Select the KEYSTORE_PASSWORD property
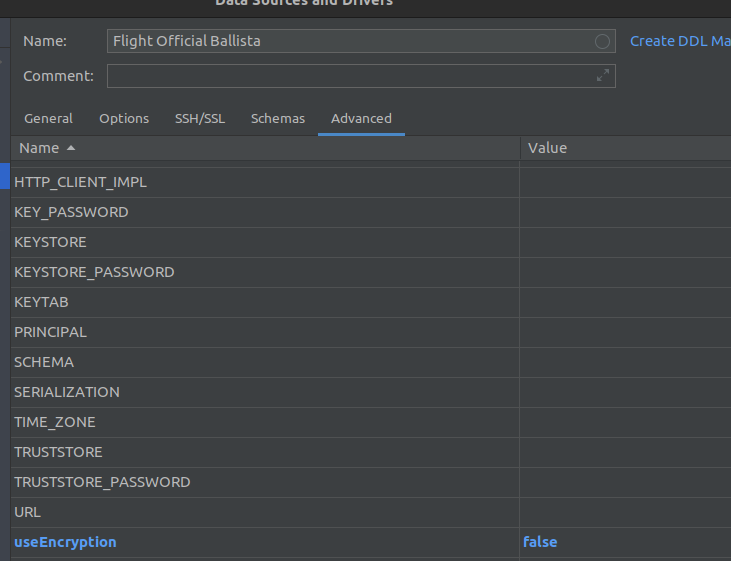Image resolution: width=731 pixels, height=561 pixels. pyautogui.click(x=371, y=272)
